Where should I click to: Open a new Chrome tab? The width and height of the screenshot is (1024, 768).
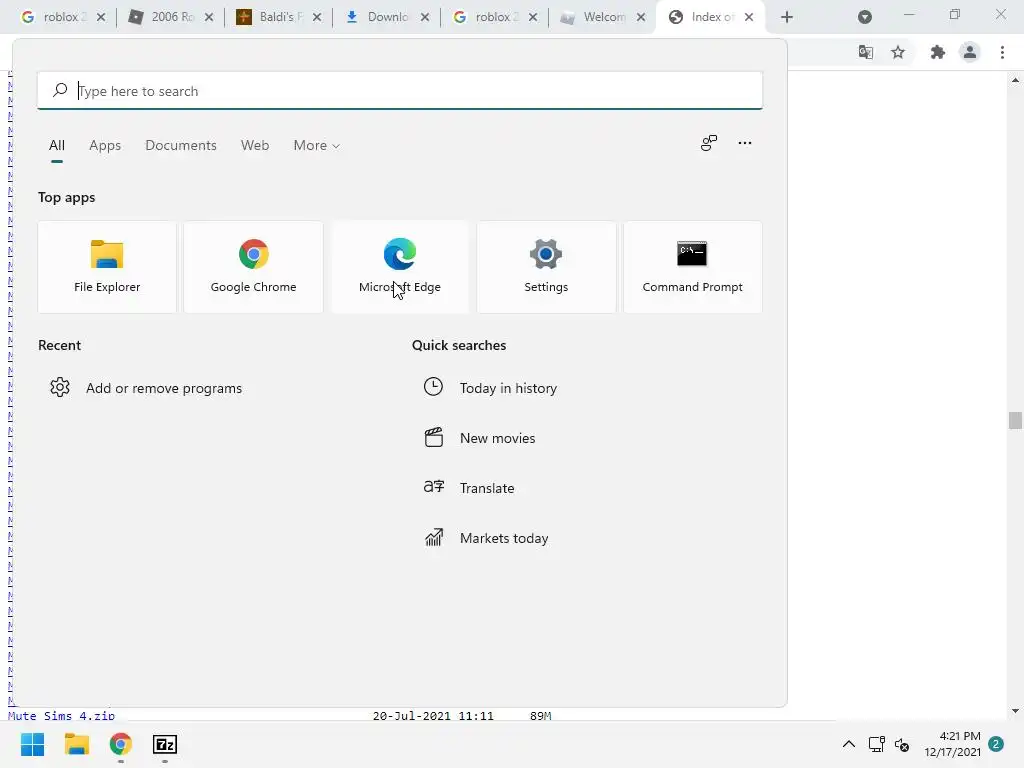point(787,17)
